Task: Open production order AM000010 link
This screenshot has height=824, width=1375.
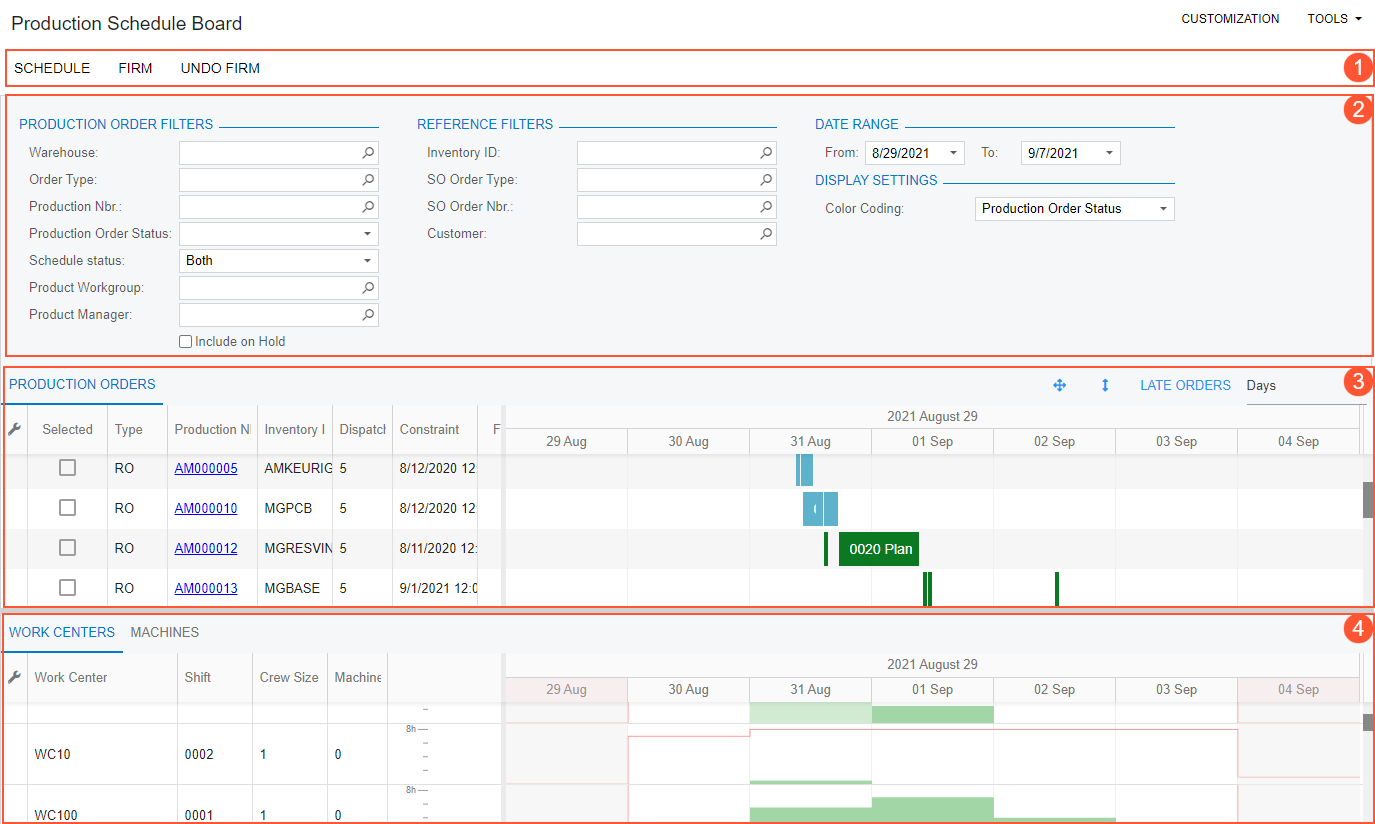Action: [x=206, y=508]
